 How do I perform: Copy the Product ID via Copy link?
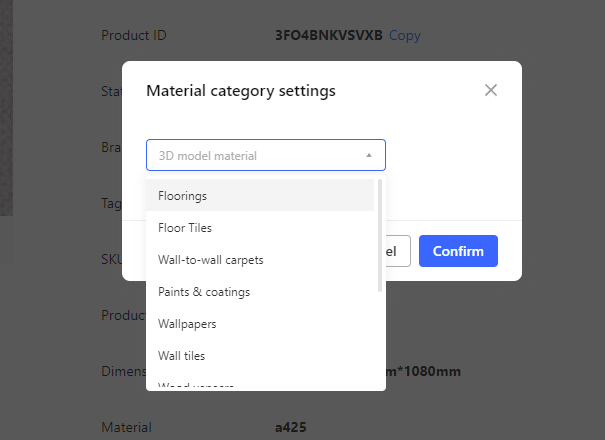(x=405, y=35)
